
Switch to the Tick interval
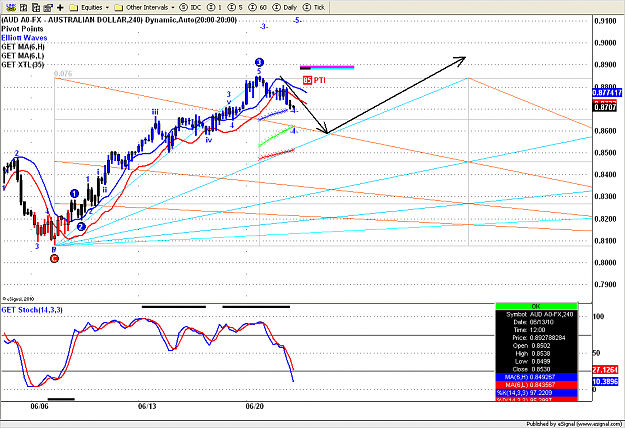314,7
